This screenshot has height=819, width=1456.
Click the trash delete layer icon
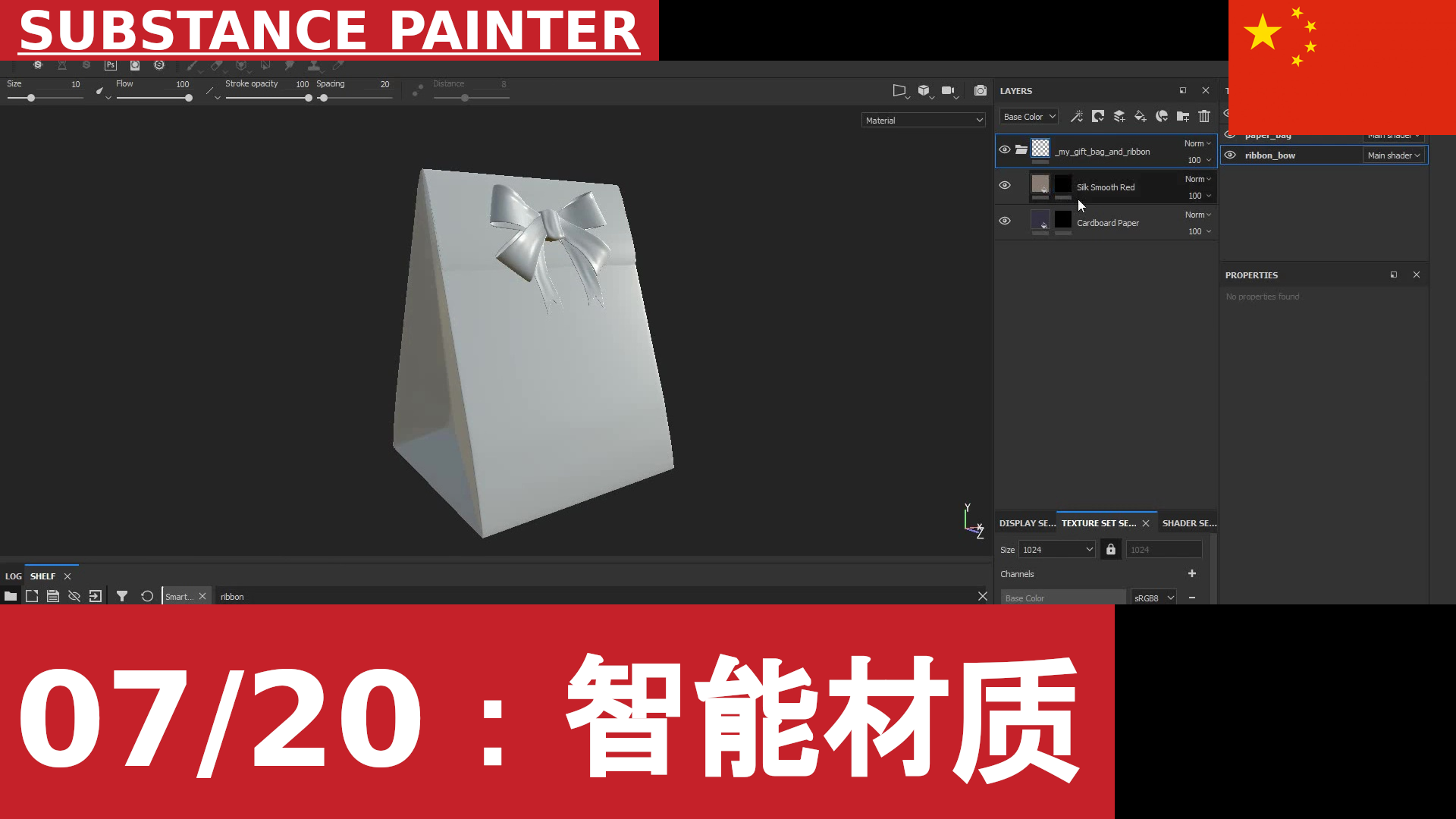[x=1204, y=116]
